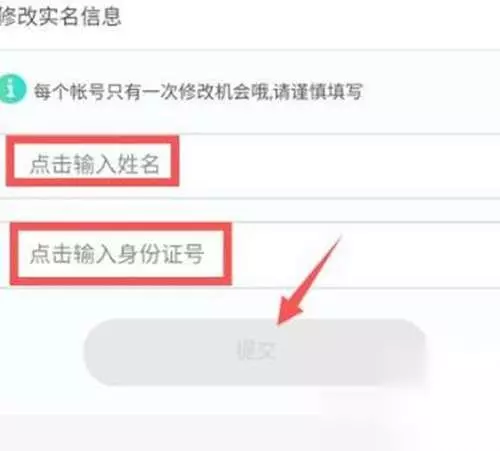The image size is (500, 451).
Task: Click the left rounded end of the 提交 button
Action: (100, 352)
